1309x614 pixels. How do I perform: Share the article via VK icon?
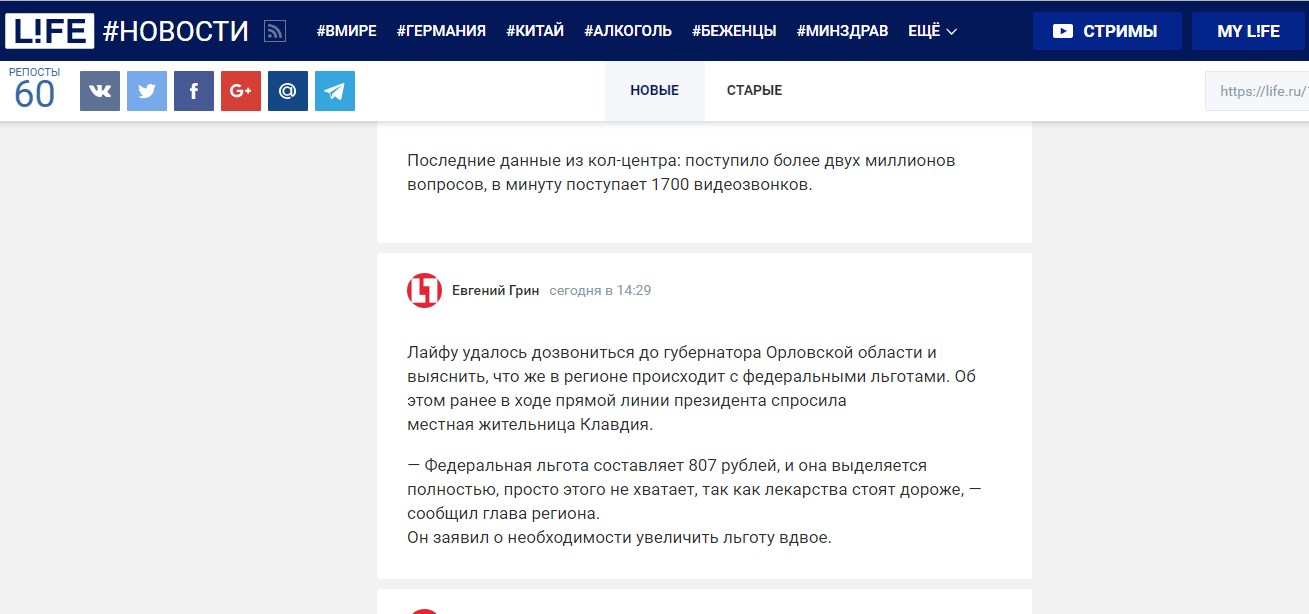(x=100, y=91)
